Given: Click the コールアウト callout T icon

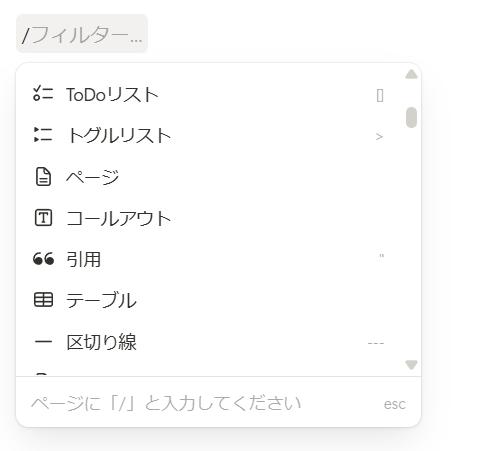Looking at the screenshot, I should (43, 218).
